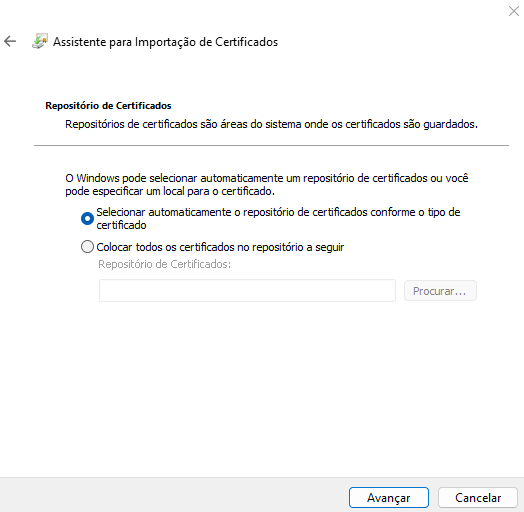Click paragraph starting 'O Windows pode selecionar'
Image resolution: width=524 pixels, height=512 pixels.
267,184
